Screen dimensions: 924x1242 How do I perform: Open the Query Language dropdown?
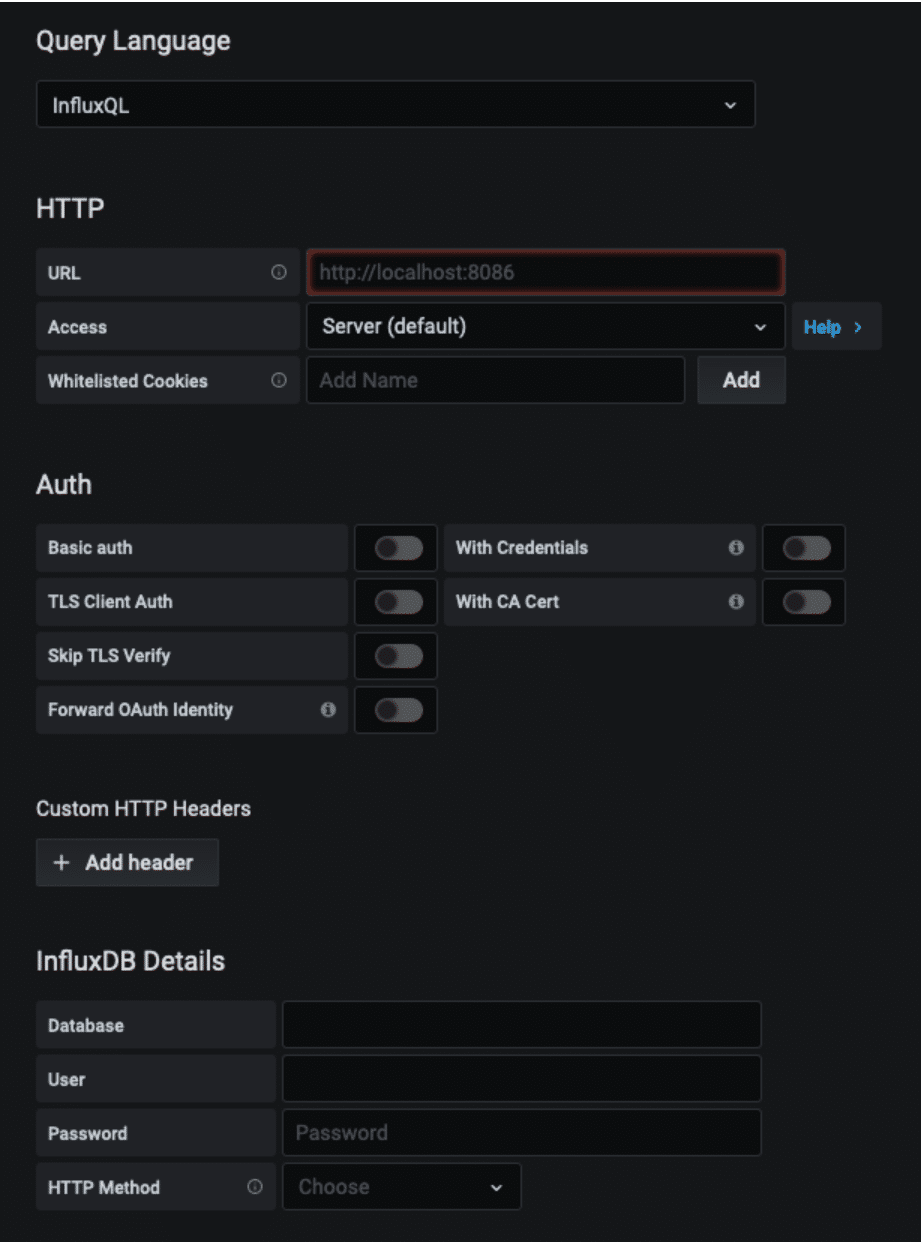pos(395,104)
